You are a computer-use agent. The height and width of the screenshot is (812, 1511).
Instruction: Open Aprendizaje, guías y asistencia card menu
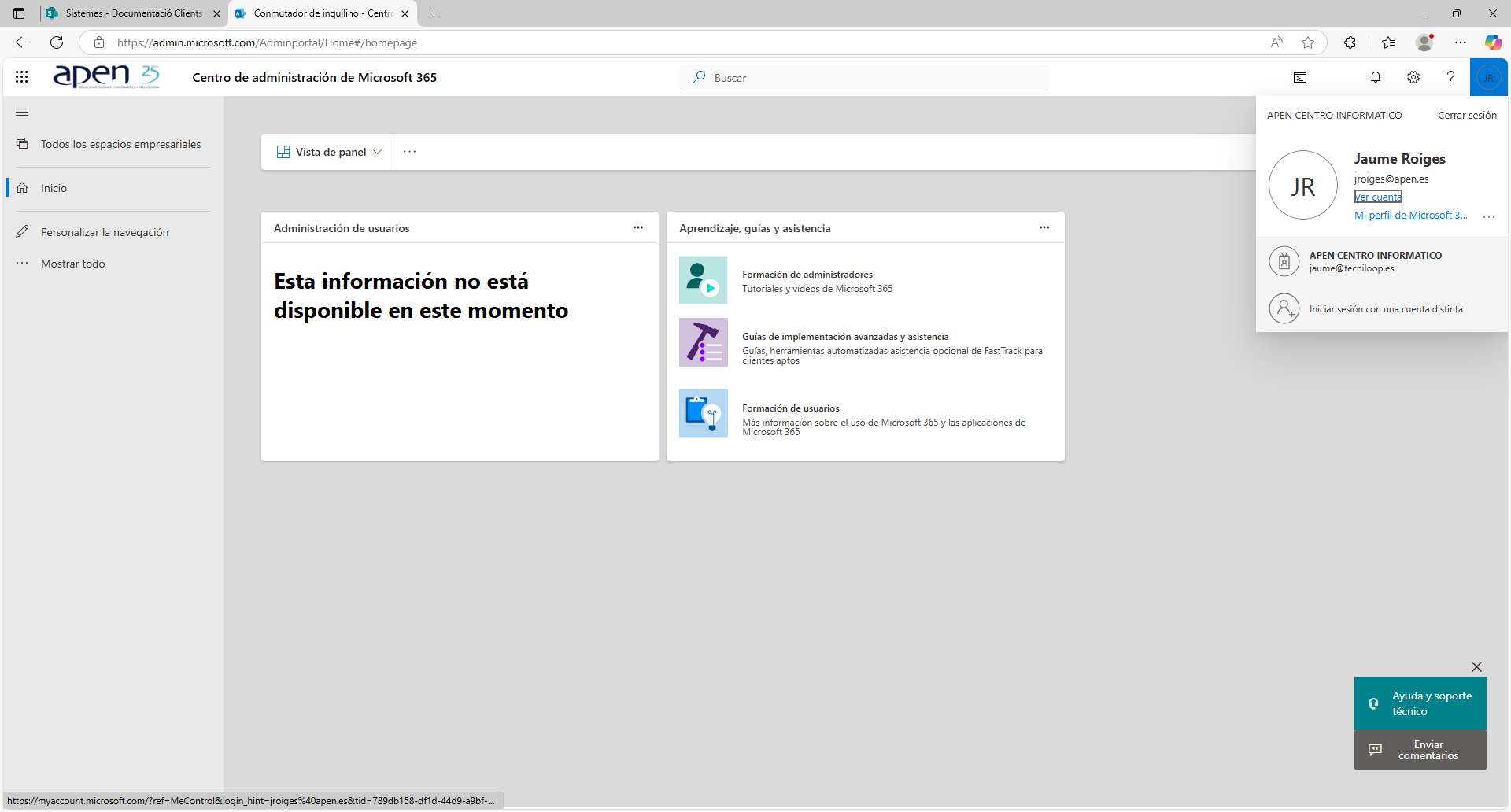click(x=1044, y=227)
